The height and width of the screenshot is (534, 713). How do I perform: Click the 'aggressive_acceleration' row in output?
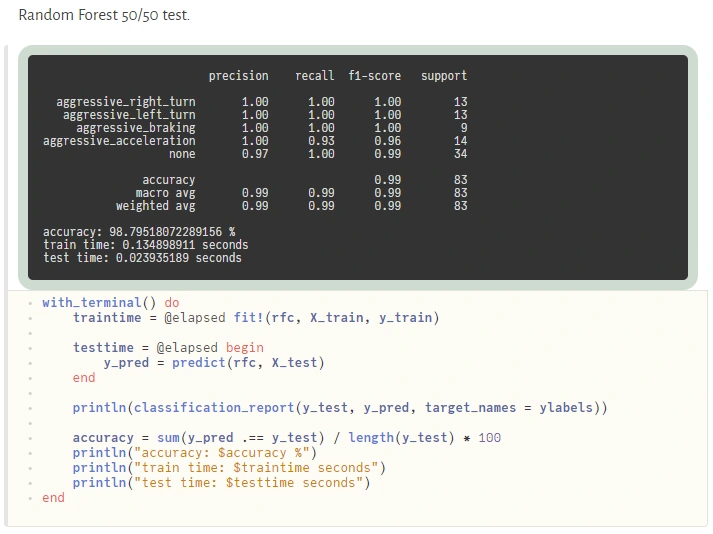[255, 141]
